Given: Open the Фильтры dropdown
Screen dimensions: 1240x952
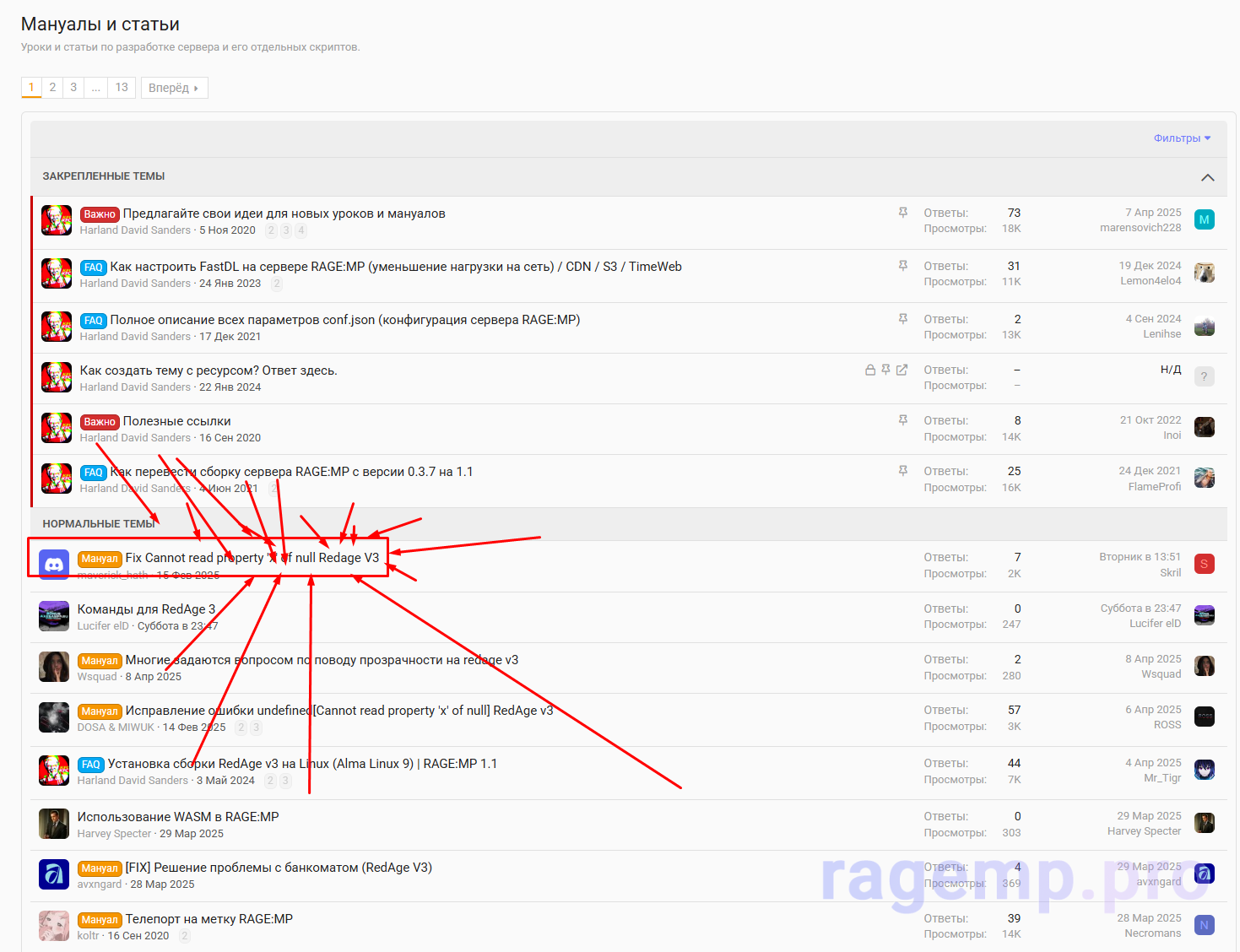Looking at the screenshot, I should click(1182, 138).
